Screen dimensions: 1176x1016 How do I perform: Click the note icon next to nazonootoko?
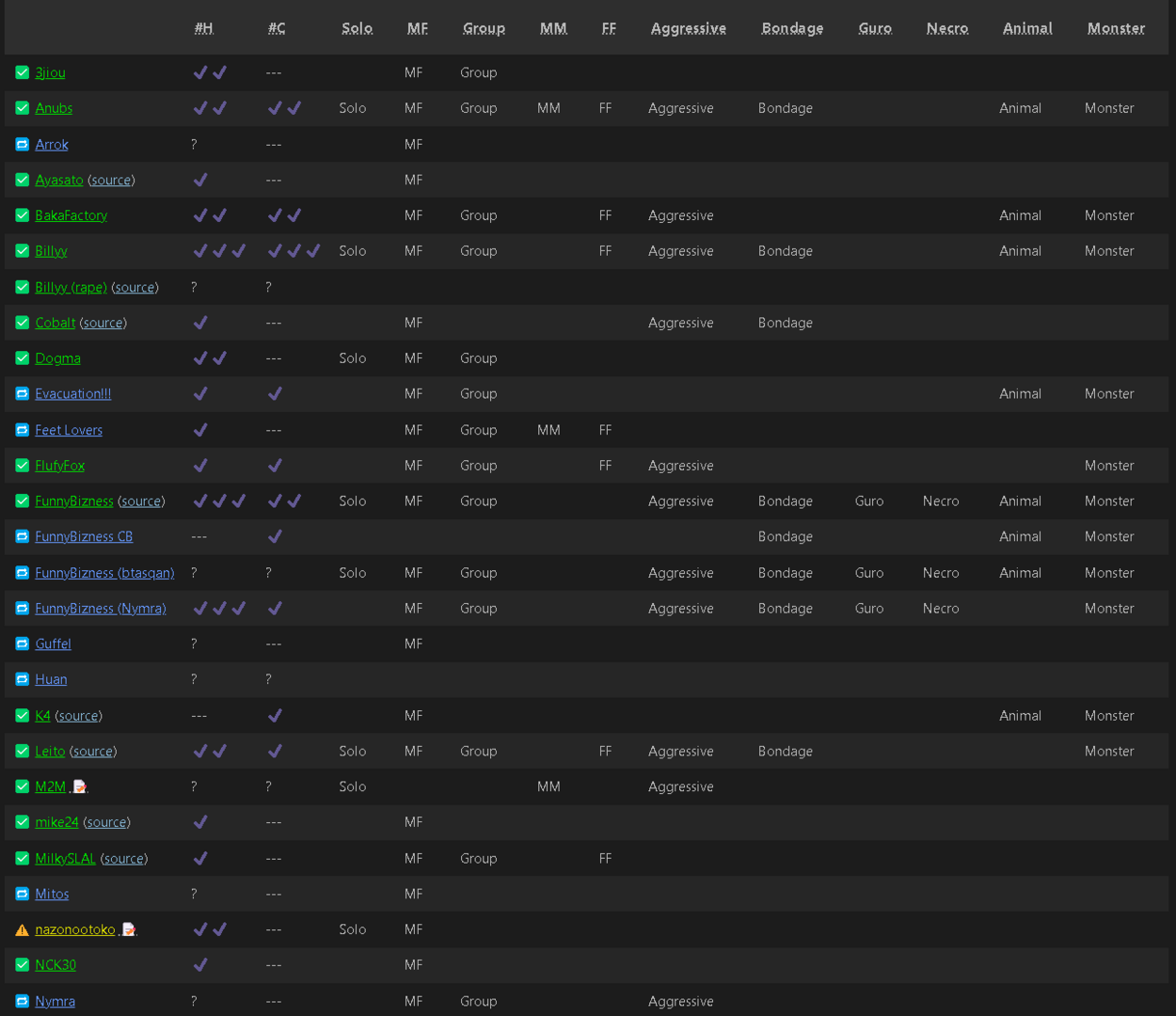click(x=130, y=929)
